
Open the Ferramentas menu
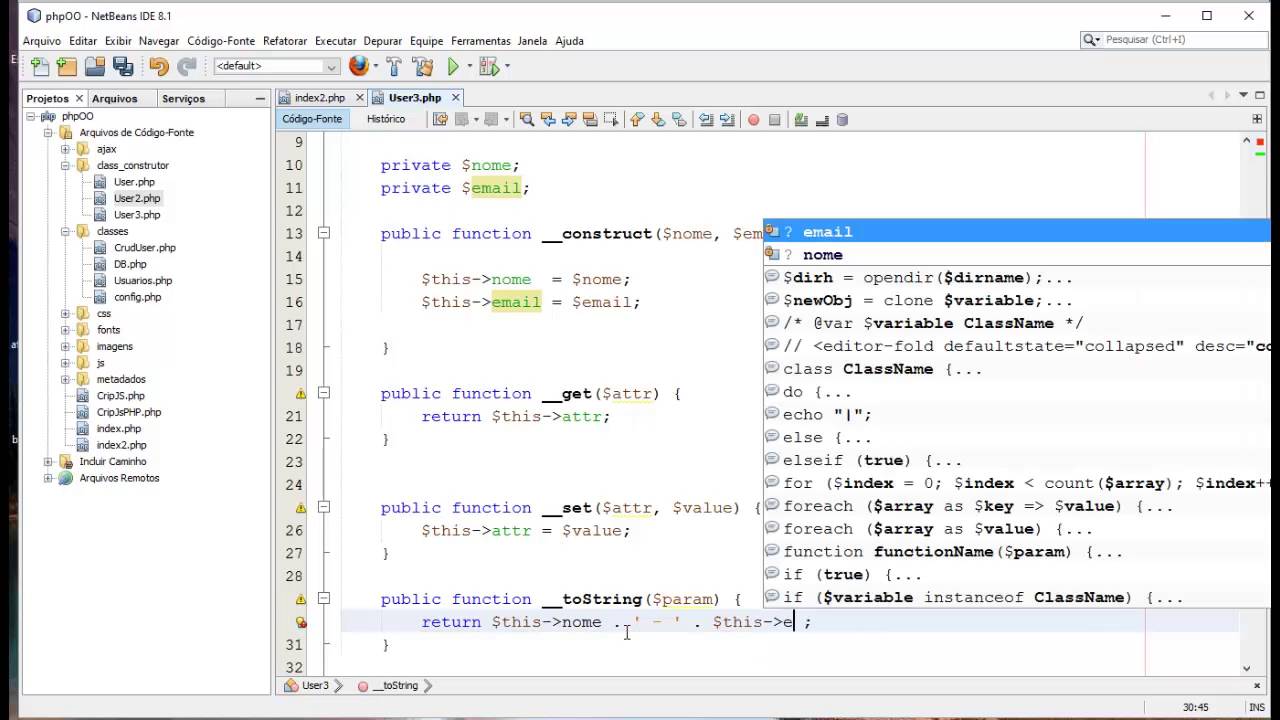point(481,41)
